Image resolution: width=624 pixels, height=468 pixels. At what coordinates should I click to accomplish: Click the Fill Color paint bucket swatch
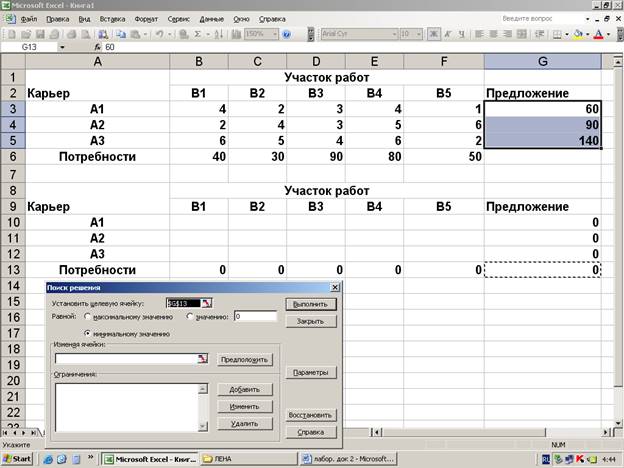coord(578,35)
